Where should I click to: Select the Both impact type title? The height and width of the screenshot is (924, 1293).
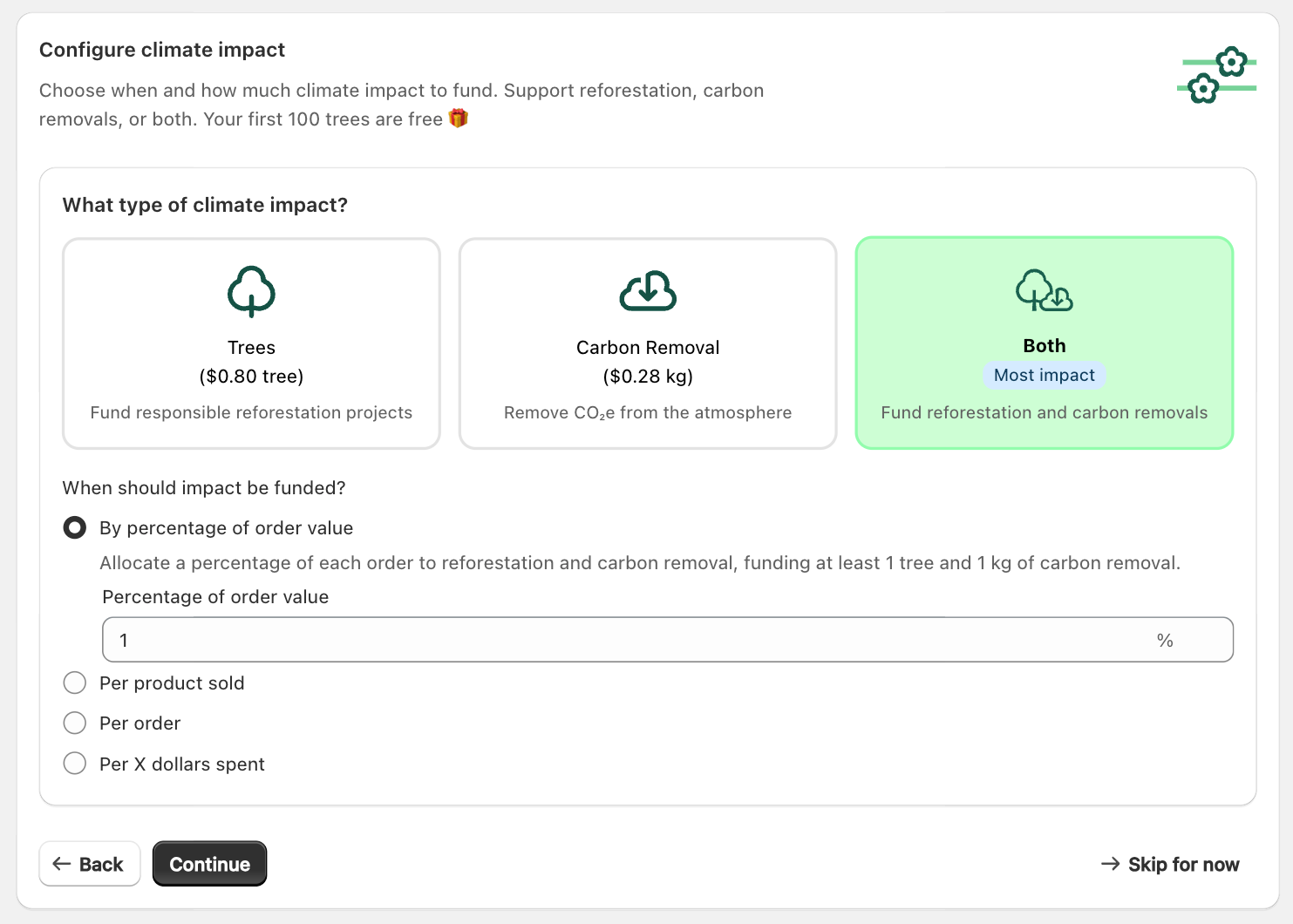[1044, 346]
